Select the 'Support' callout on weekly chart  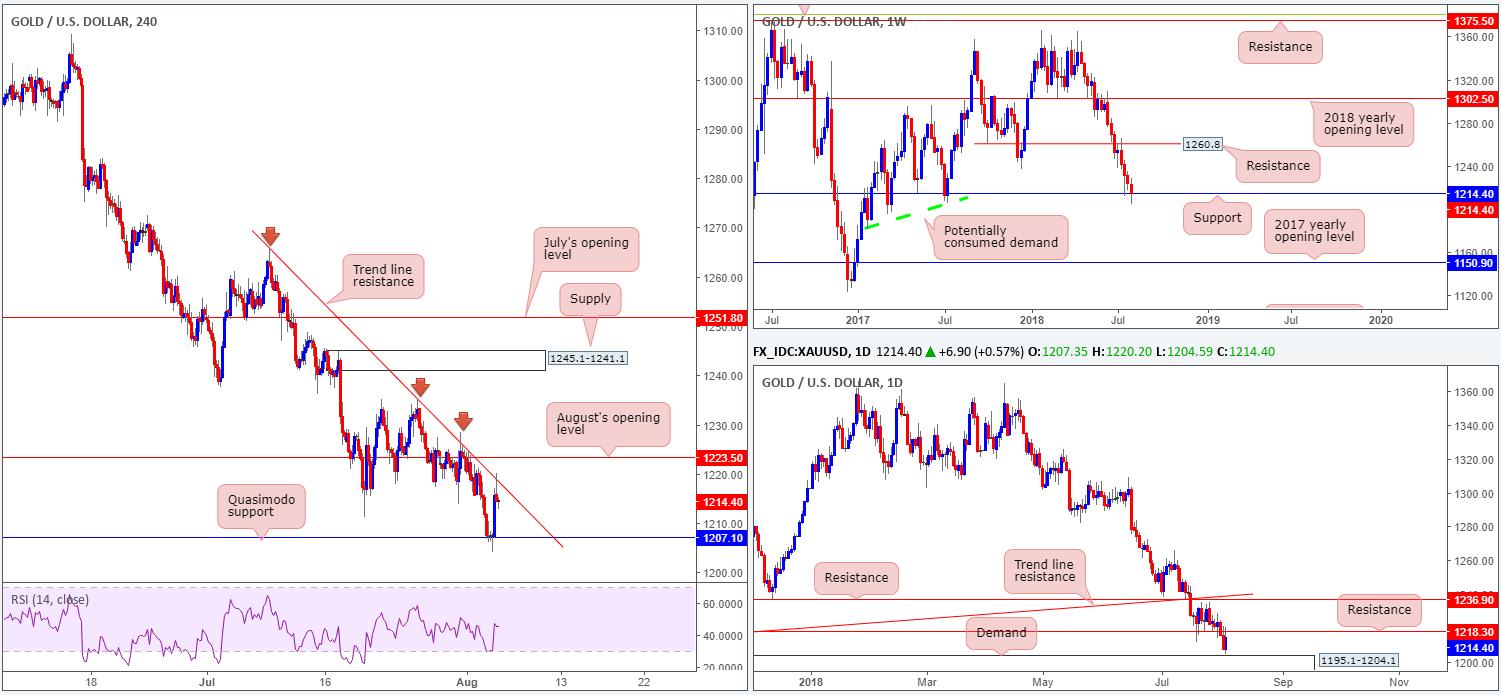pyautogui.click(x=1217, y=217)
